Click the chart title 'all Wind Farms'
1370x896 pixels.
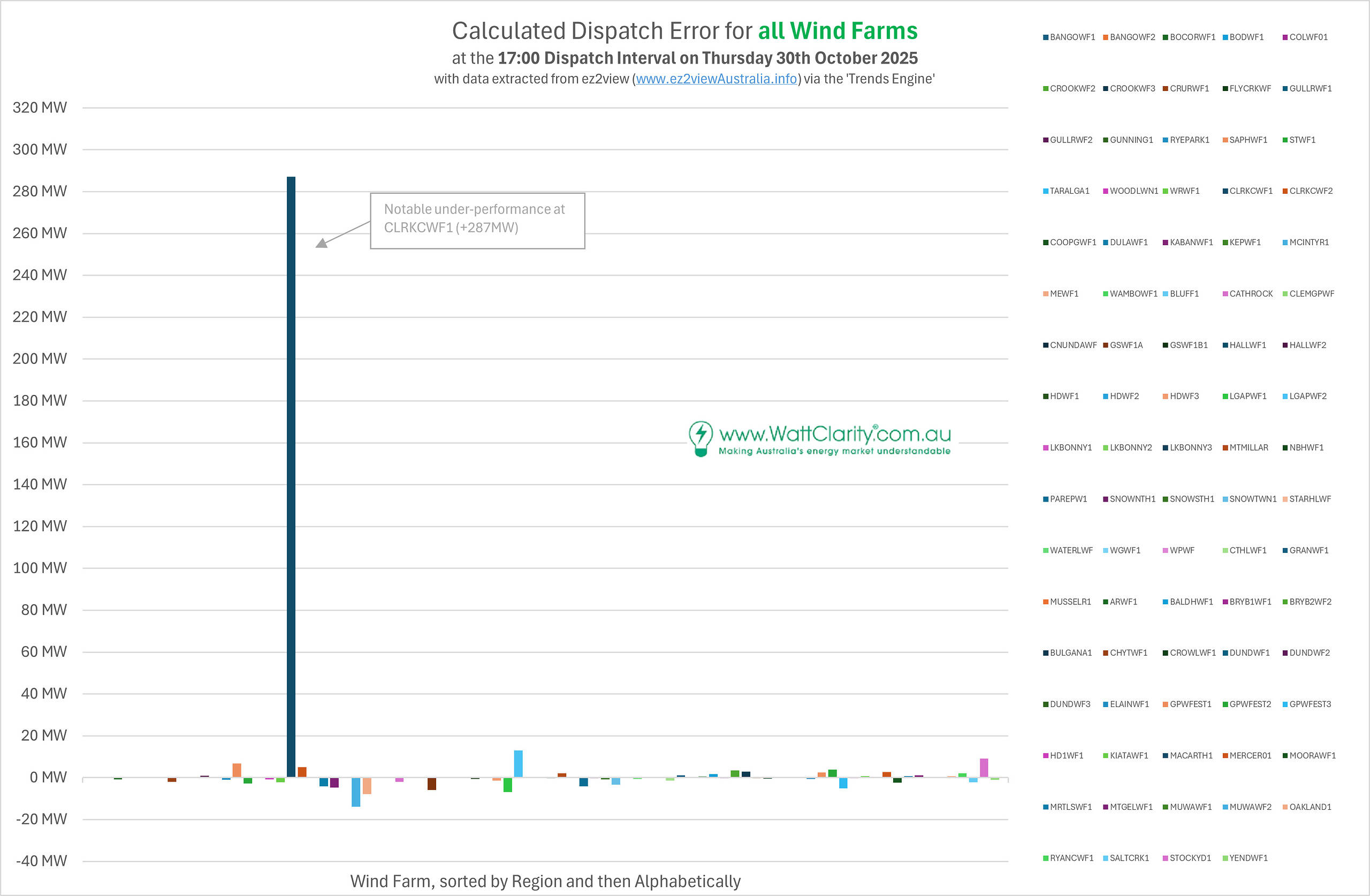[838, 31]
